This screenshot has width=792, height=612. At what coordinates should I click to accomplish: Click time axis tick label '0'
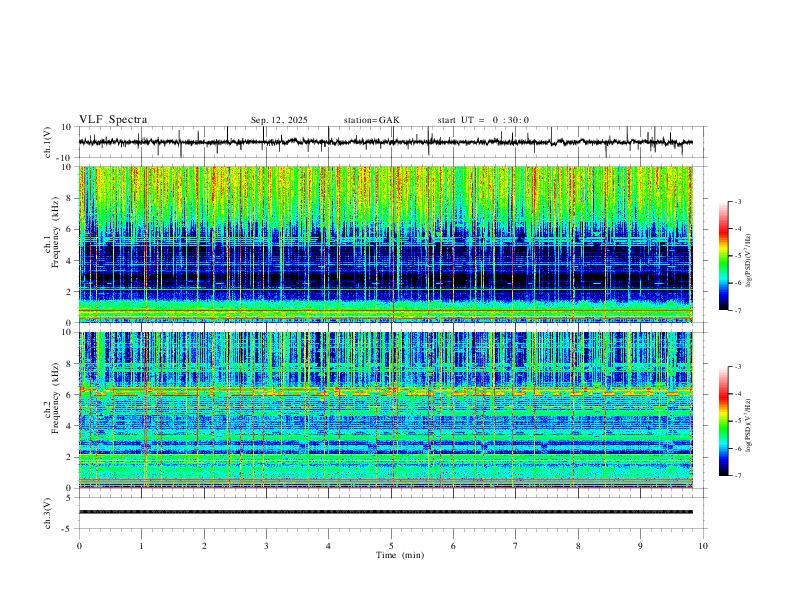(79, 546)
